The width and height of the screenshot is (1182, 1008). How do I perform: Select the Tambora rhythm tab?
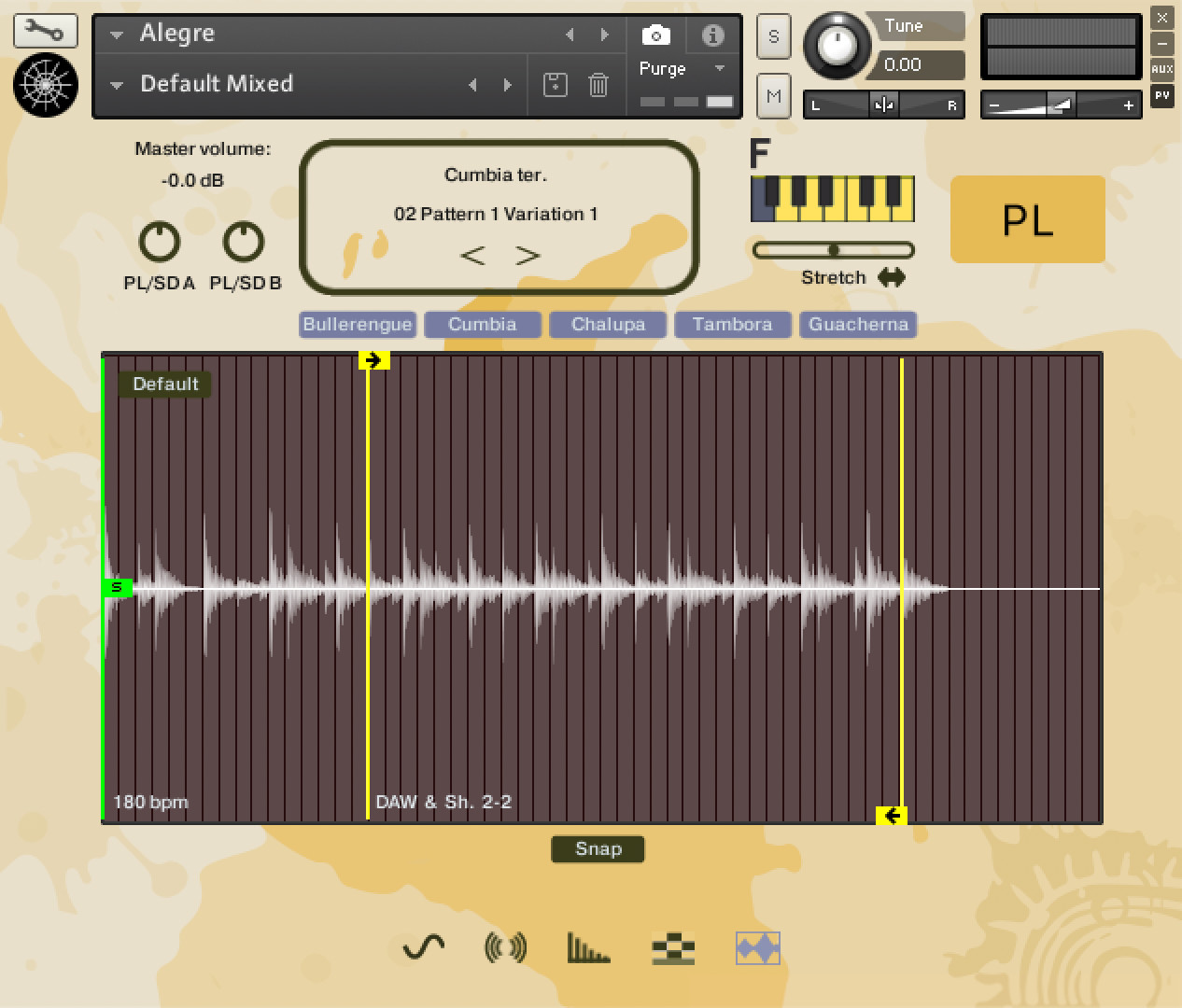732,324
